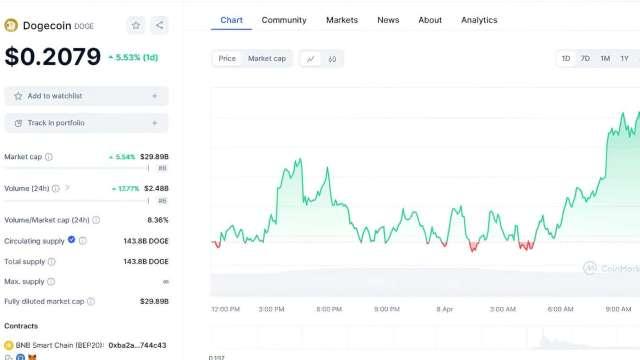
Task: Expand Track in portfolio plus
Action: tap(155, 123)
